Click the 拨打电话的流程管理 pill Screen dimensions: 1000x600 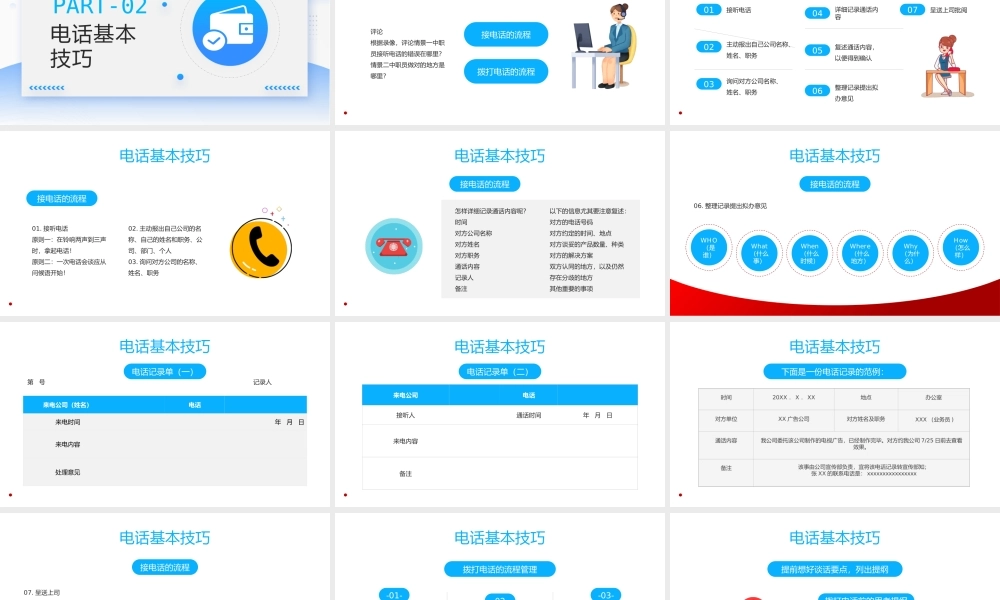click(499, 569)
